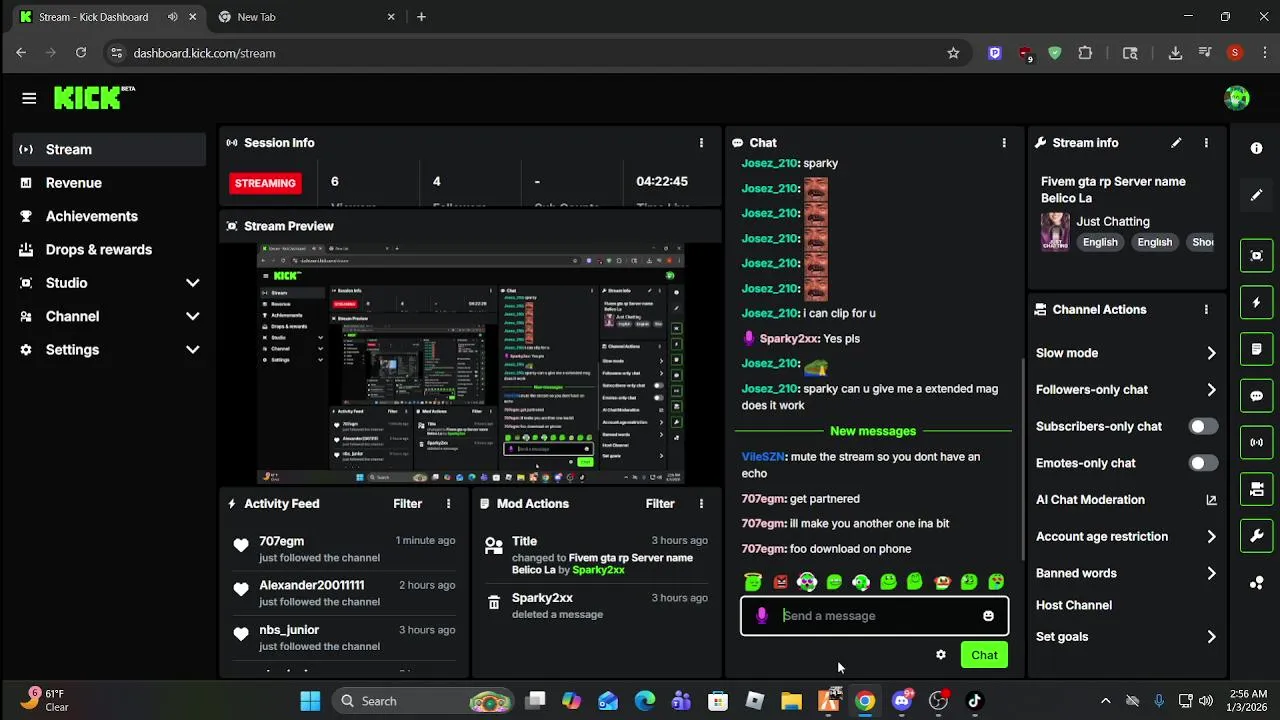Open a new browser tab
Screen dimensions: 1280x720
(x=421, y=17)
